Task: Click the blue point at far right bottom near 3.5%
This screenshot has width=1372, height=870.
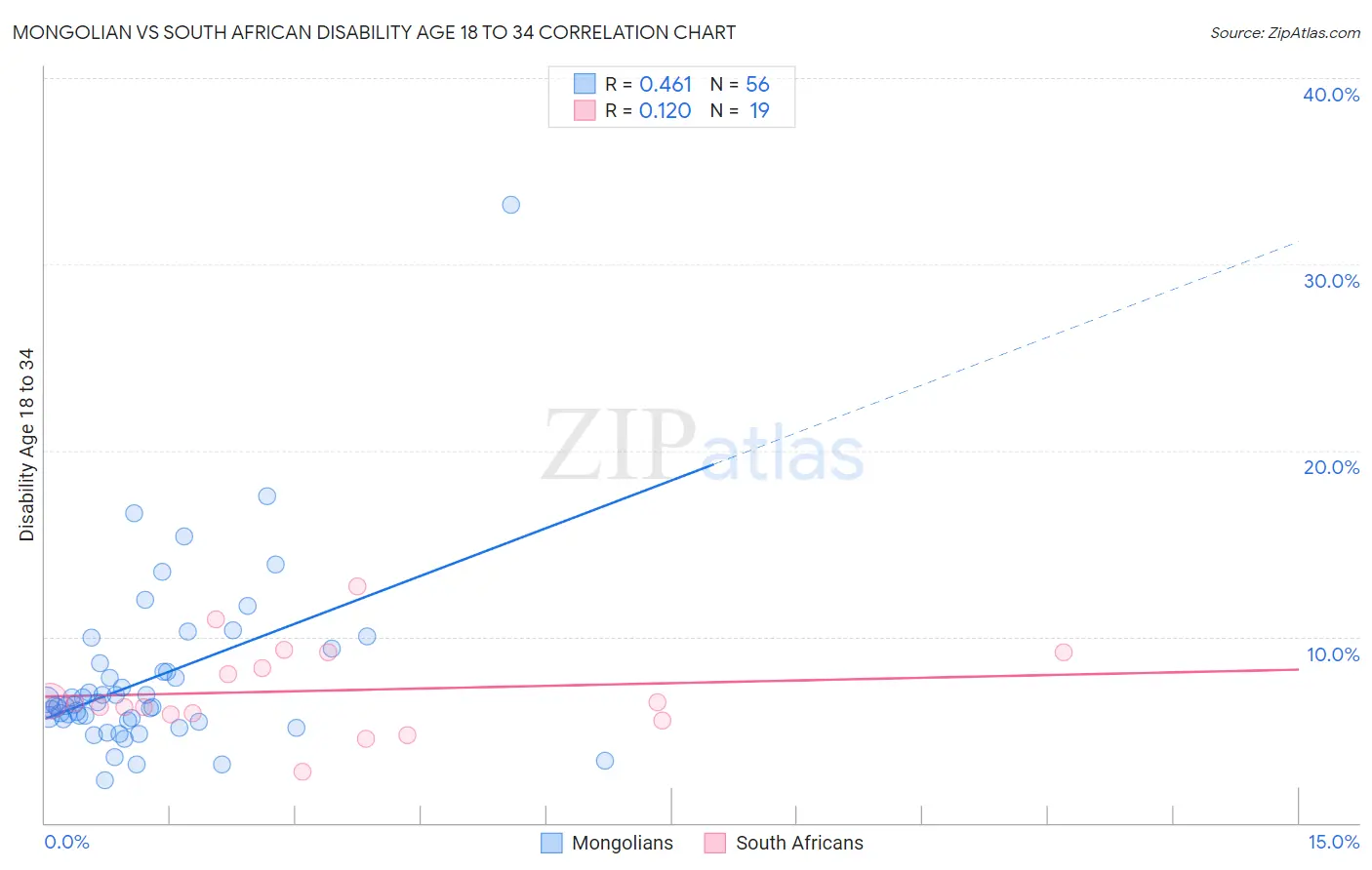Action: pyautogui.click(x=605, y=761)
